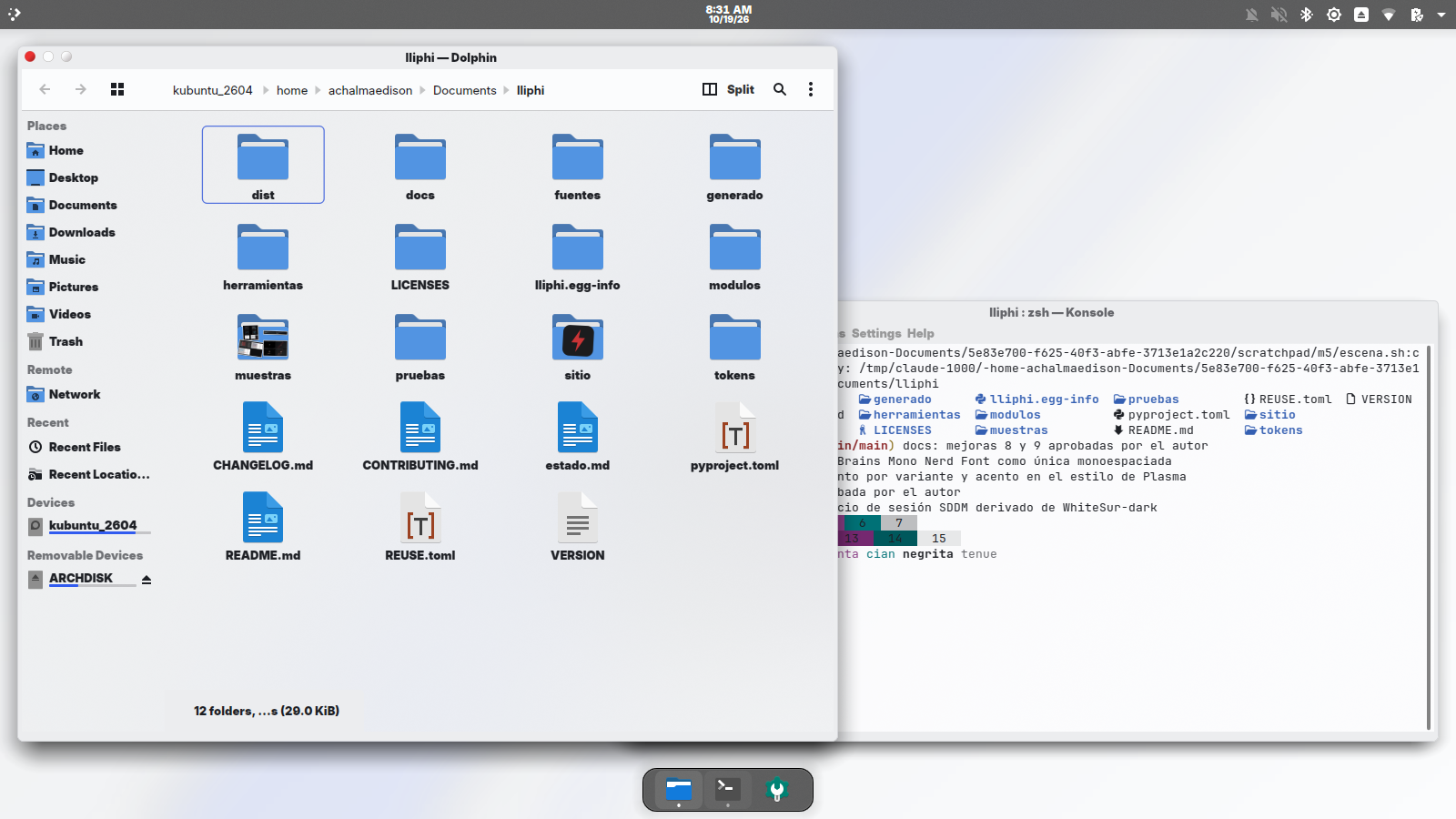1456x819 pixels.
Task: Click the kubuntu_2604 breadcrumb segment
Action: (213, 90)
